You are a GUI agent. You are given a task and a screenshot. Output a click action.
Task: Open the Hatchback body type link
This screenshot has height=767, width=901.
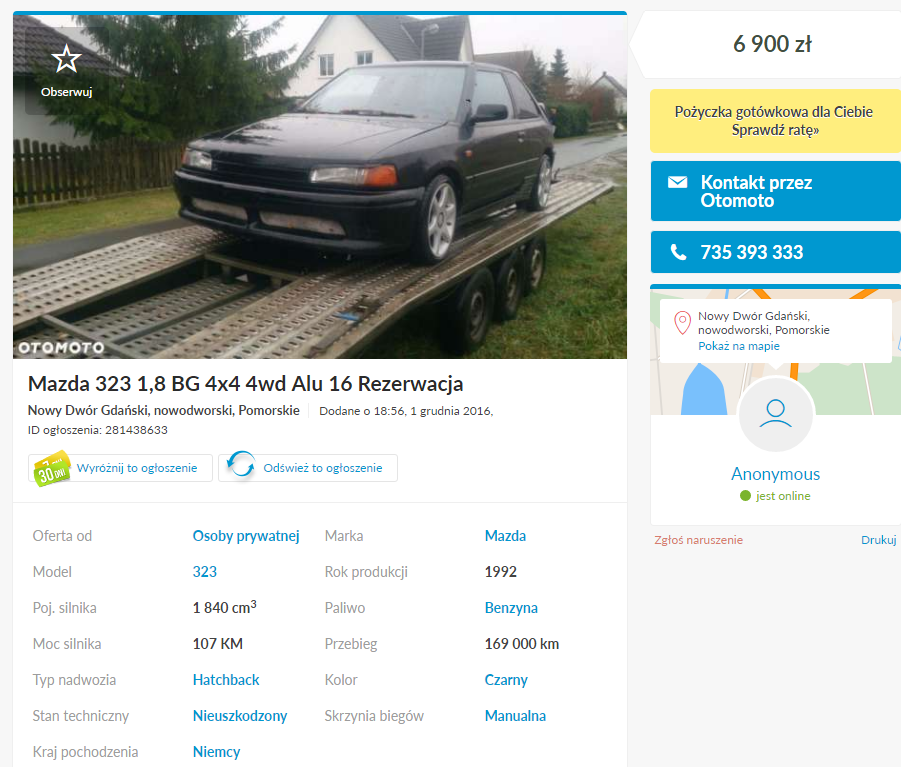click(226, 680)
